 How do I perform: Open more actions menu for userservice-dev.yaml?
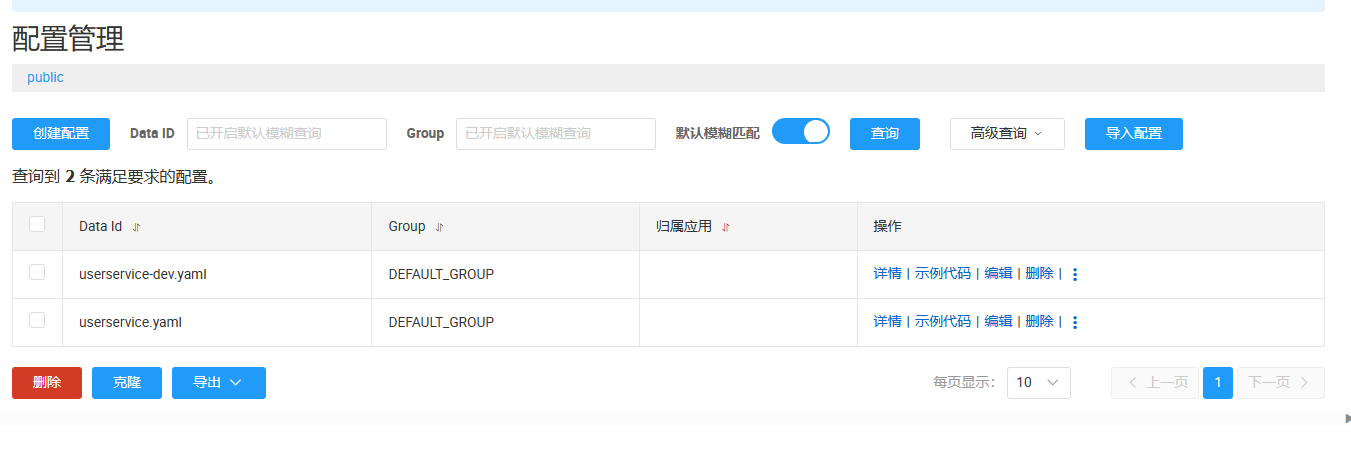[x=1075, y=274]
